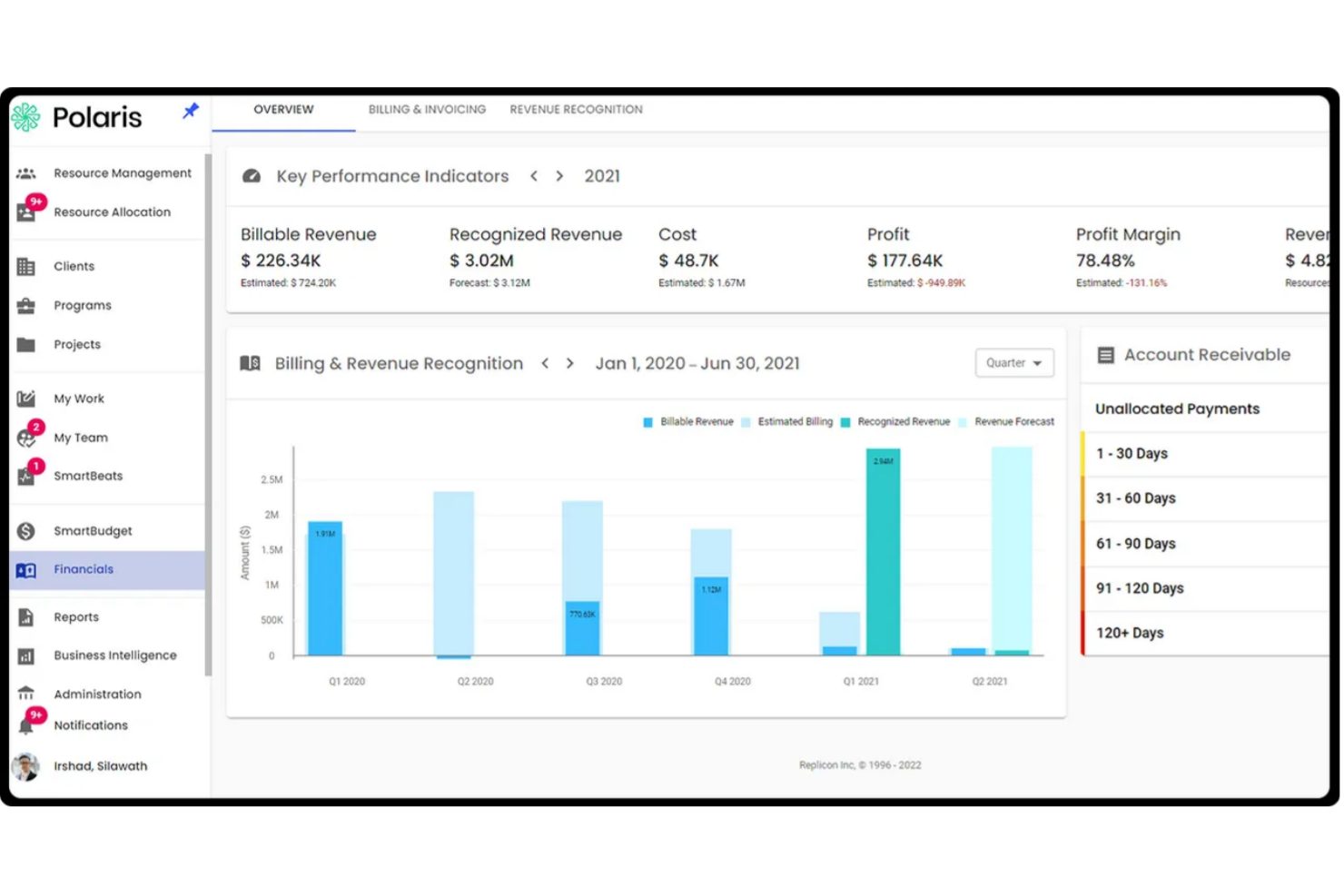The height and width of the screenshot is (896, 1344).
Task: Toggle Recognized Revenue legend swatch
Action: 845,422
